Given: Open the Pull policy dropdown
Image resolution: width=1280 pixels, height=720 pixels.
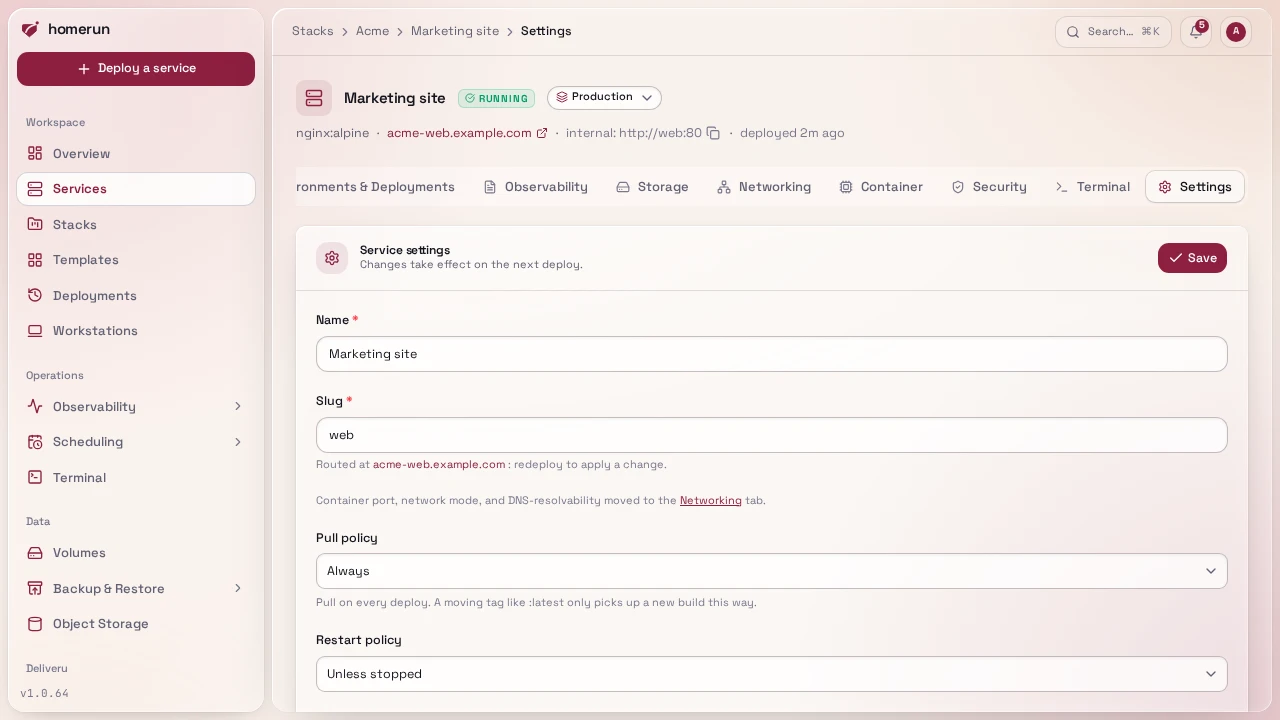Looking at the screenshot, I should point(771,571).
